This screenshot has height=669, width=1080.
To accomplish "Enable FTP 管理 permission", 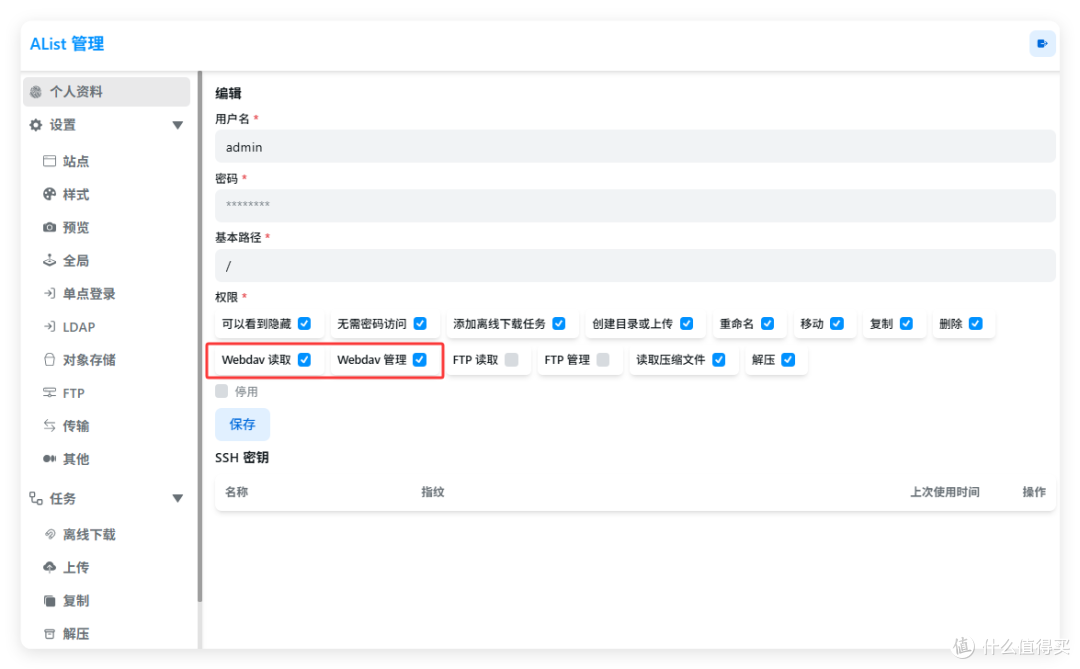I will 603,360.
